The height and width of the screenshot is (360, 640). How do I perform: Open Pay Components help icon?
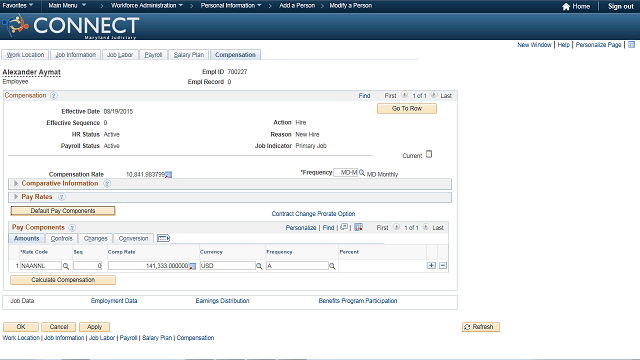(72, 227)
